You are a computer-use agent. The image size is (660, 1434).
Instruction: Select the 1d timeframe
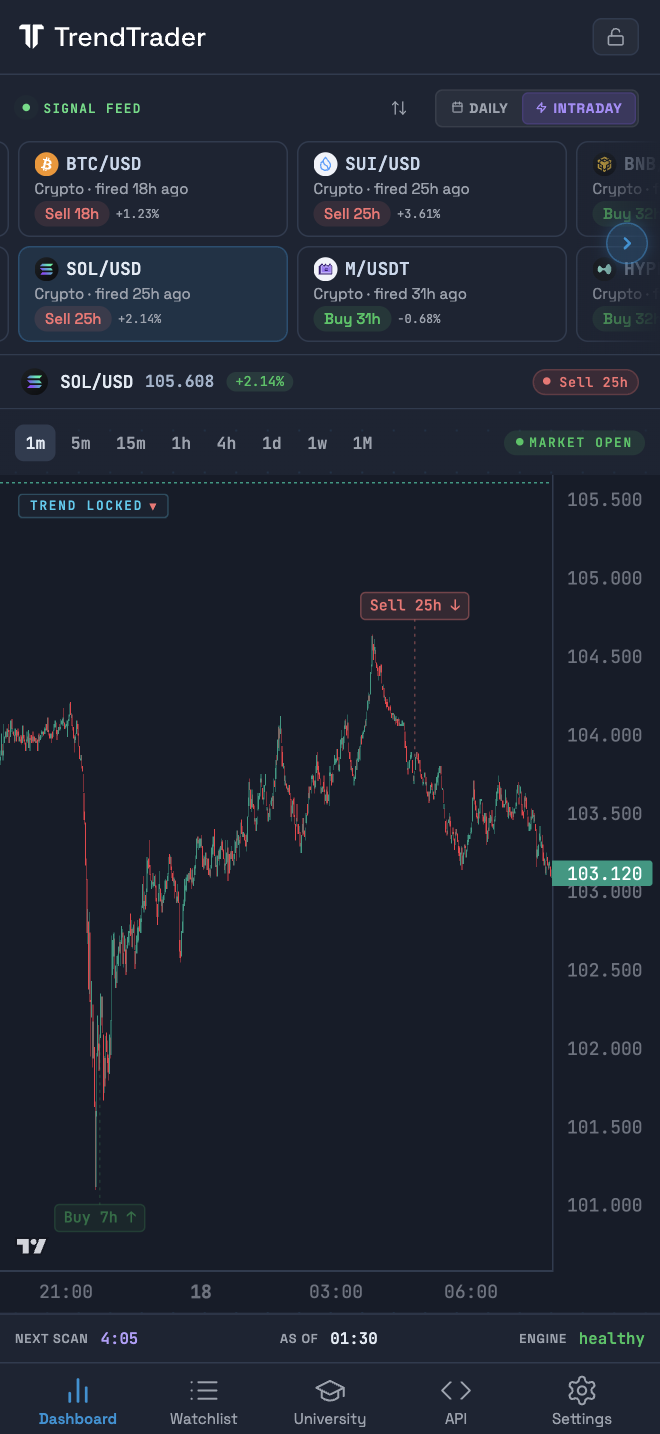(272, 443)
